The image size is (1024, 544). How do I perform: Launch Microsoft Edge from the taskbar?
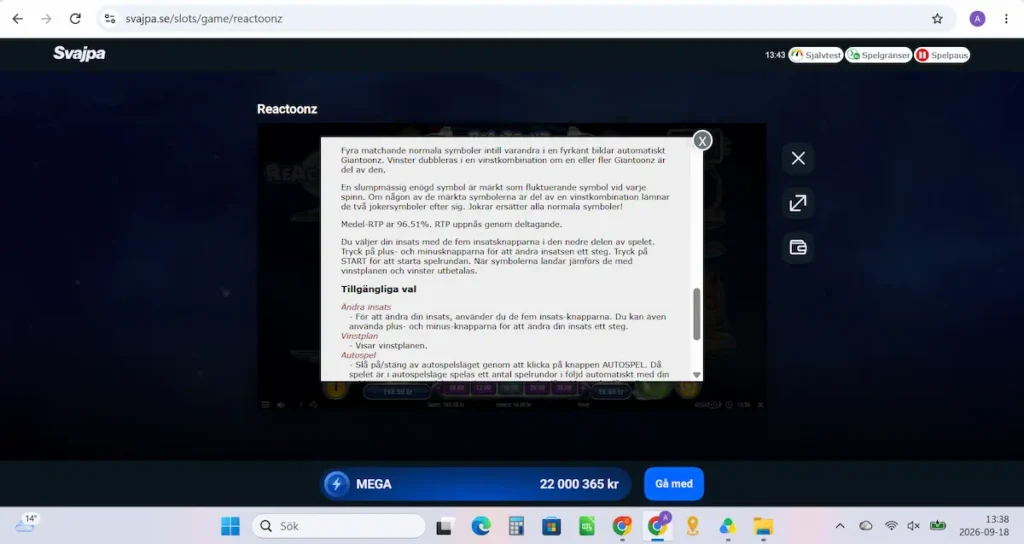[x=481, y=526]
